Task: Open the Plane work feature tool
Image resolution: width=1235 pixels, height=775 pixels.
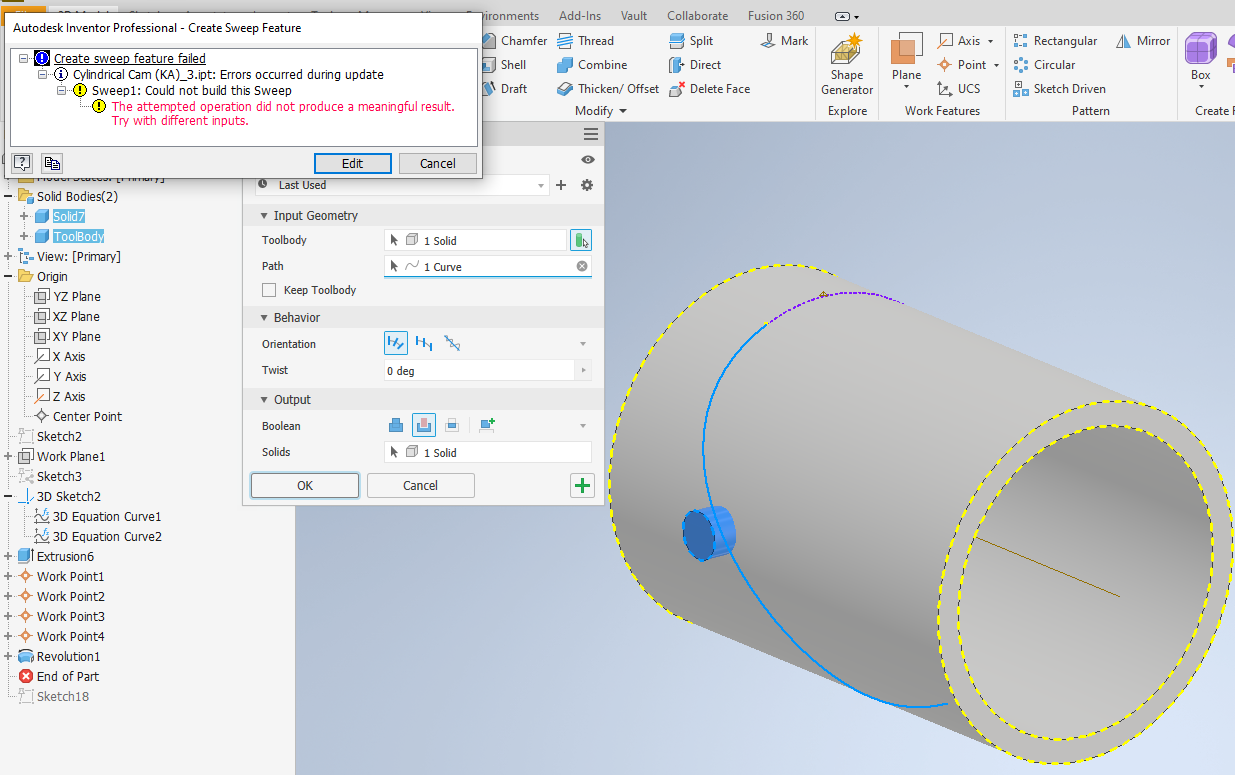Action: 906,58
